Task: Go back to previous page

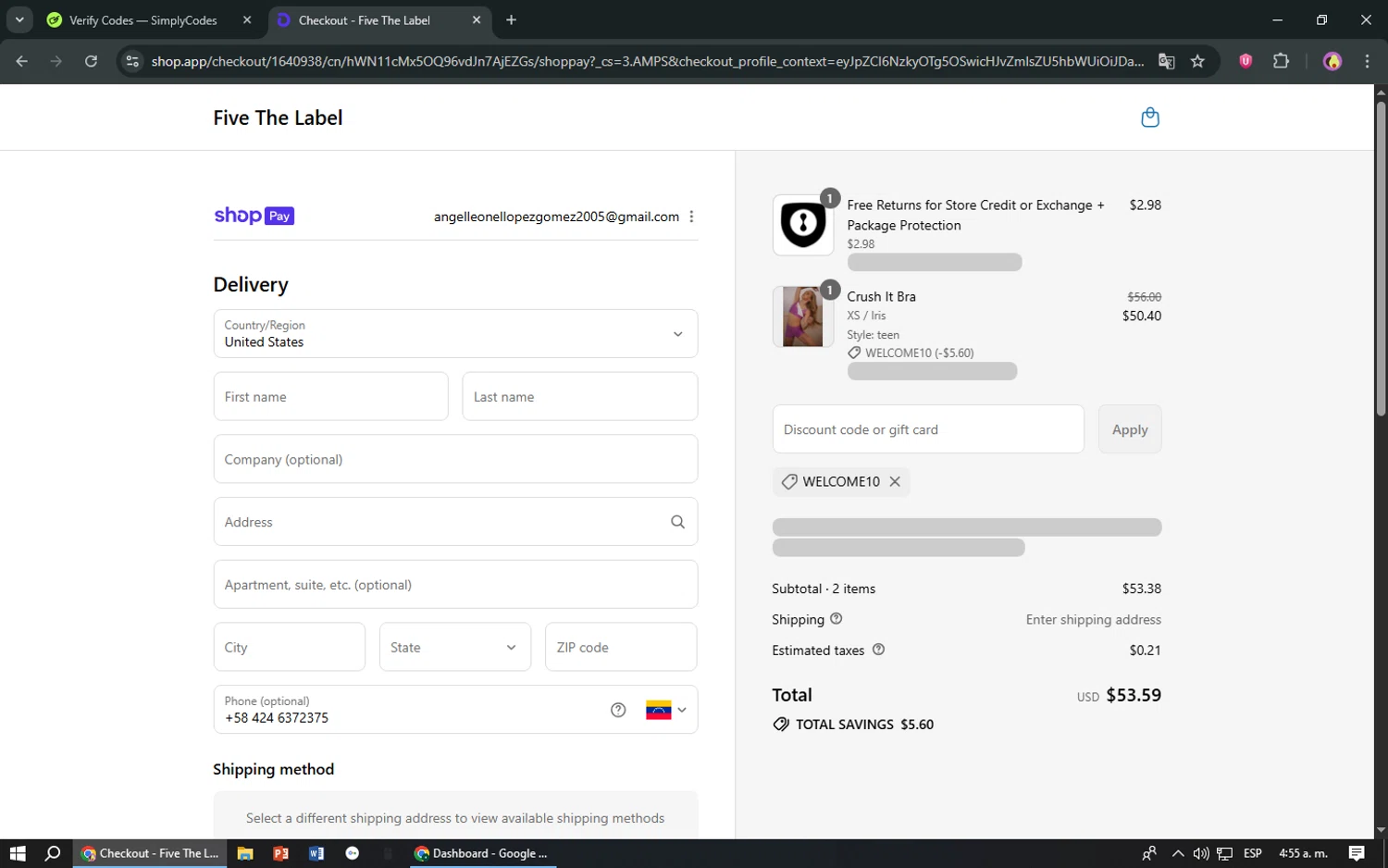Action: [21, 61]
